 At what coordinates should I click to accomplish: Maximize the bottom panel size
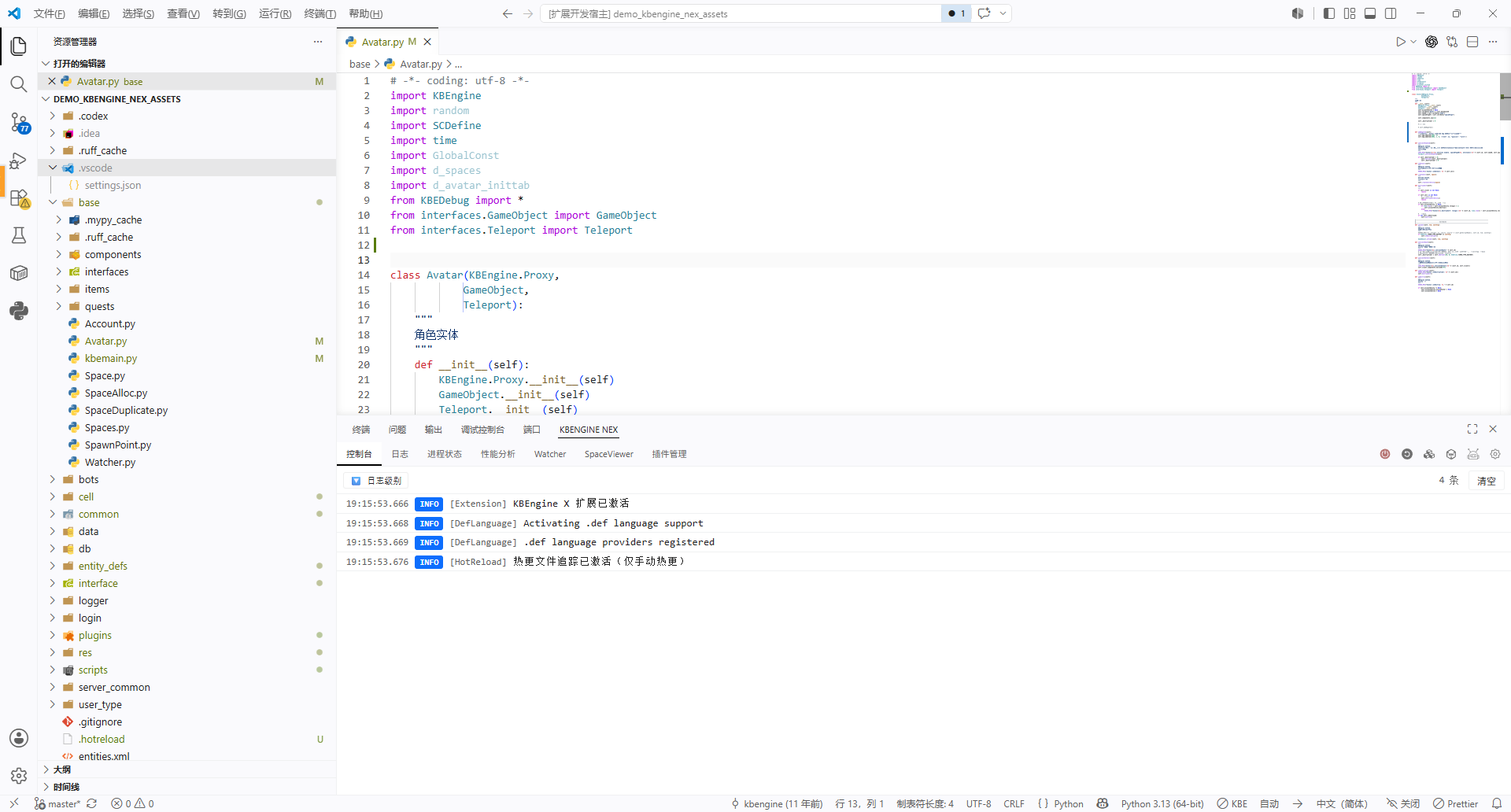(1472, 429)
